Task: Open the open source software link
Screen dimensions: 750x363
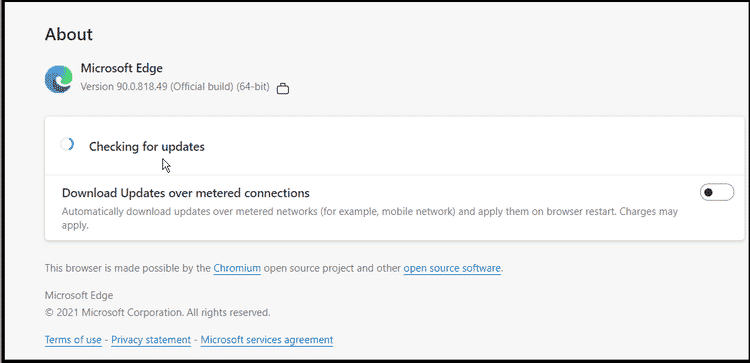Action: [452, 268]
